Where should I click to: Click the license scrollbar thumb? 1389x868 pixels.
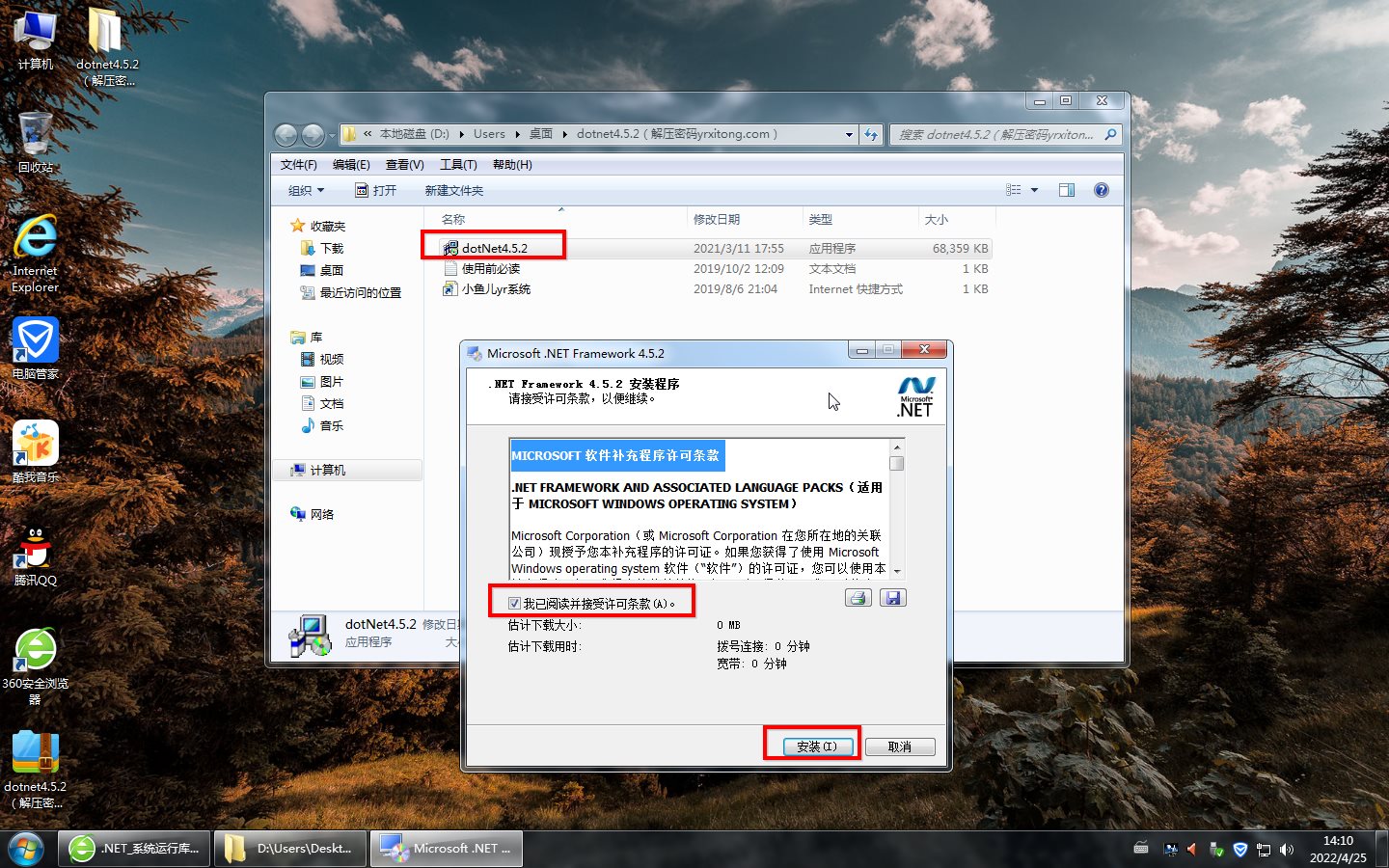tap(897, 463)
